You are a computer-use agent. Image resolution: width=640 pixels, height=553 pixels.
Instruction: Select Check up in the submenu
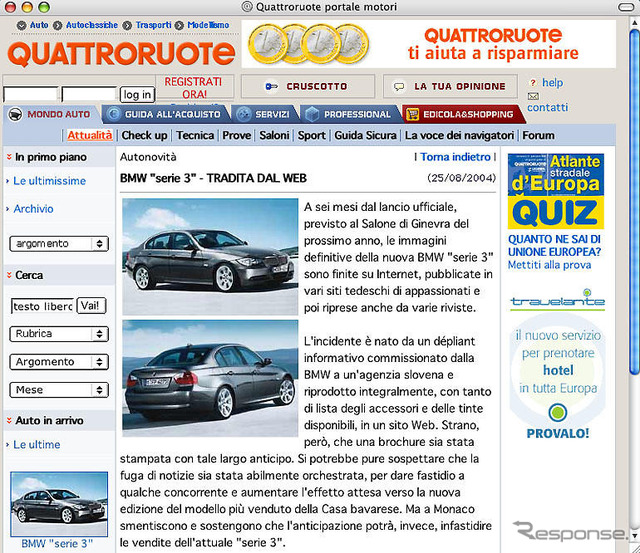coord(144,135)
